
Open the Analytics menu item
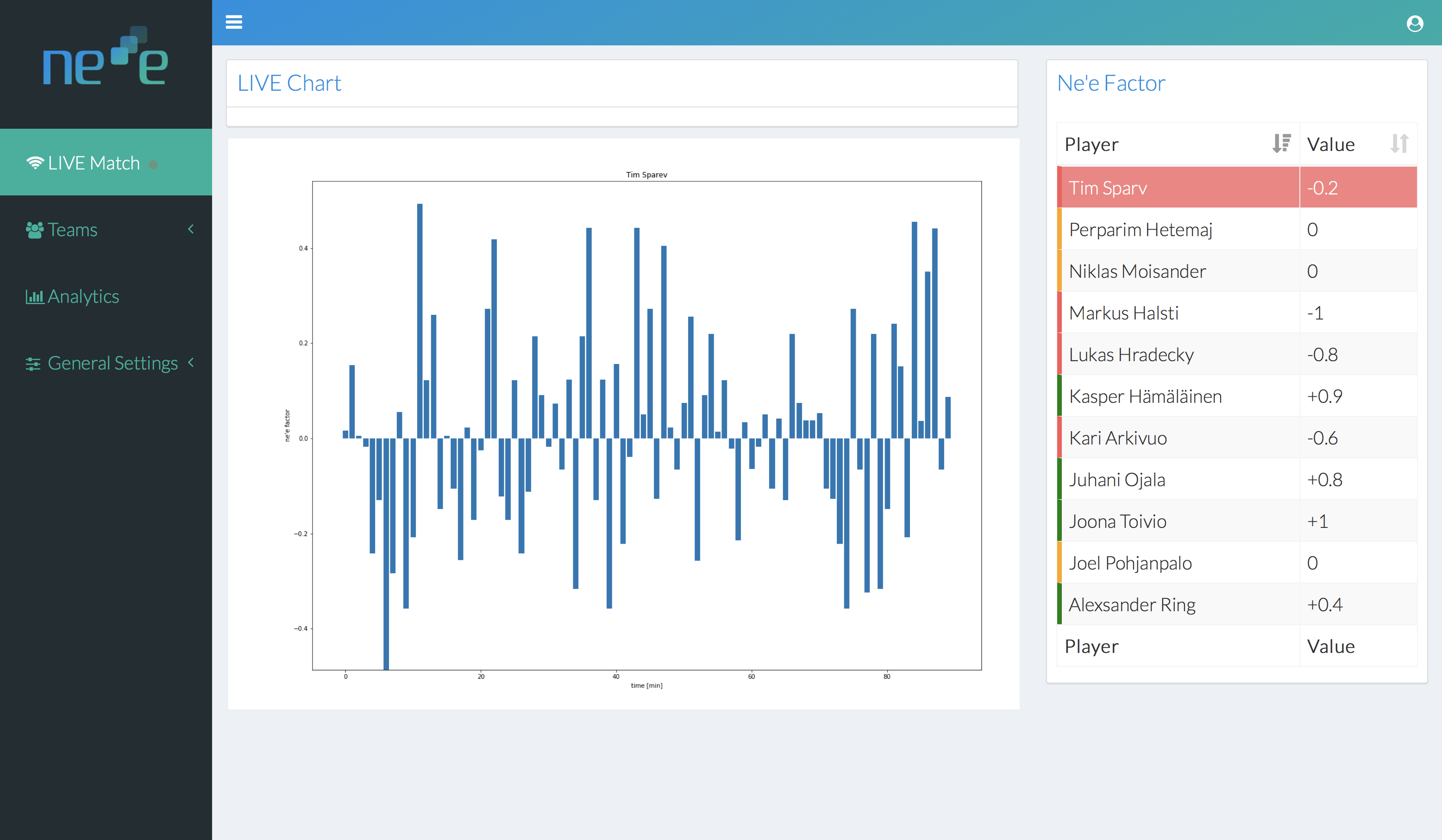point(83,296)
